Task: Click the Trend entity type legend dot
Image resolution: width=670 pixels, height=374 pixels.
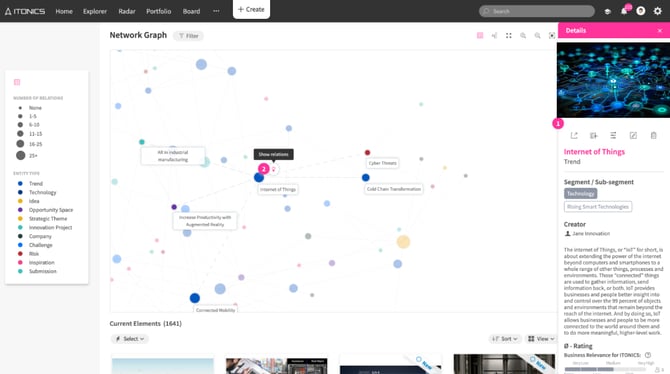Action: tap(20, 183)
